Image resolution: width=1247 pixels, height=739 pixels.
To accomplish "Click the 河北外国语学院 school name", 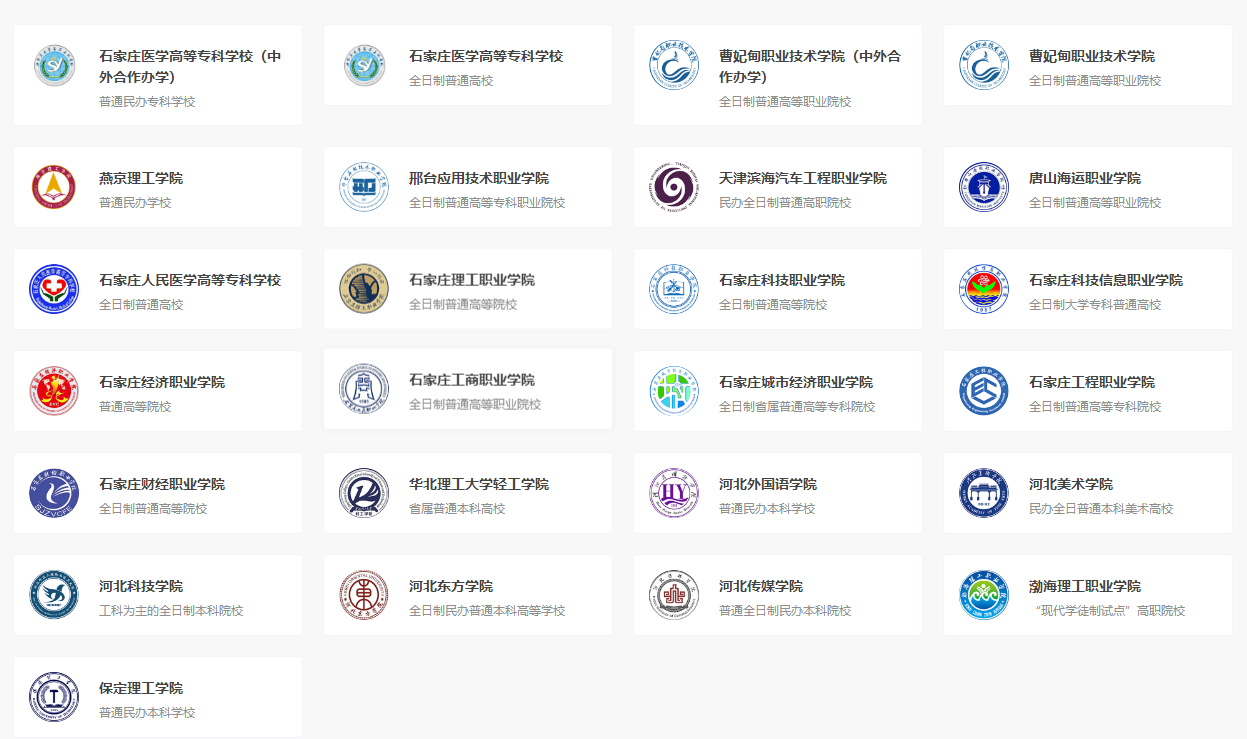I will [768, 484].
